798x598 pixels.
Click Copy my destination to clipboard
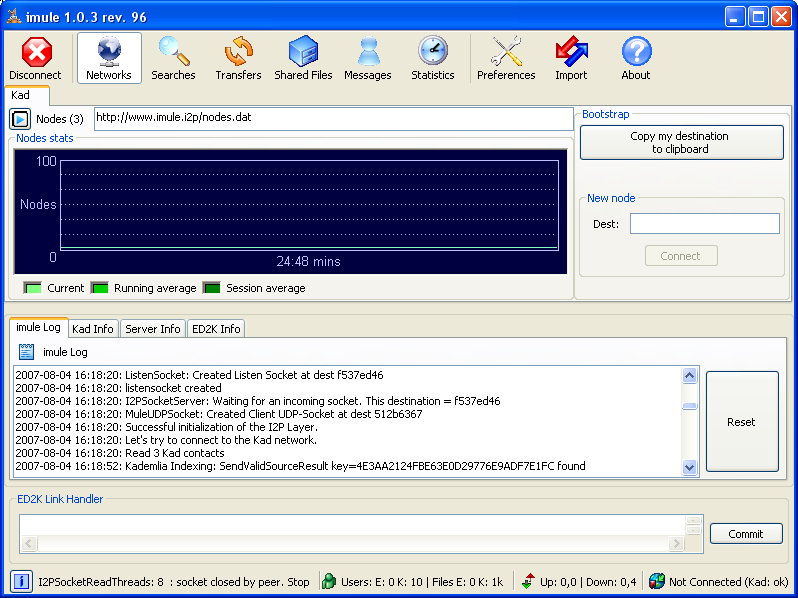pyautogui.click(x=681, y=143)
